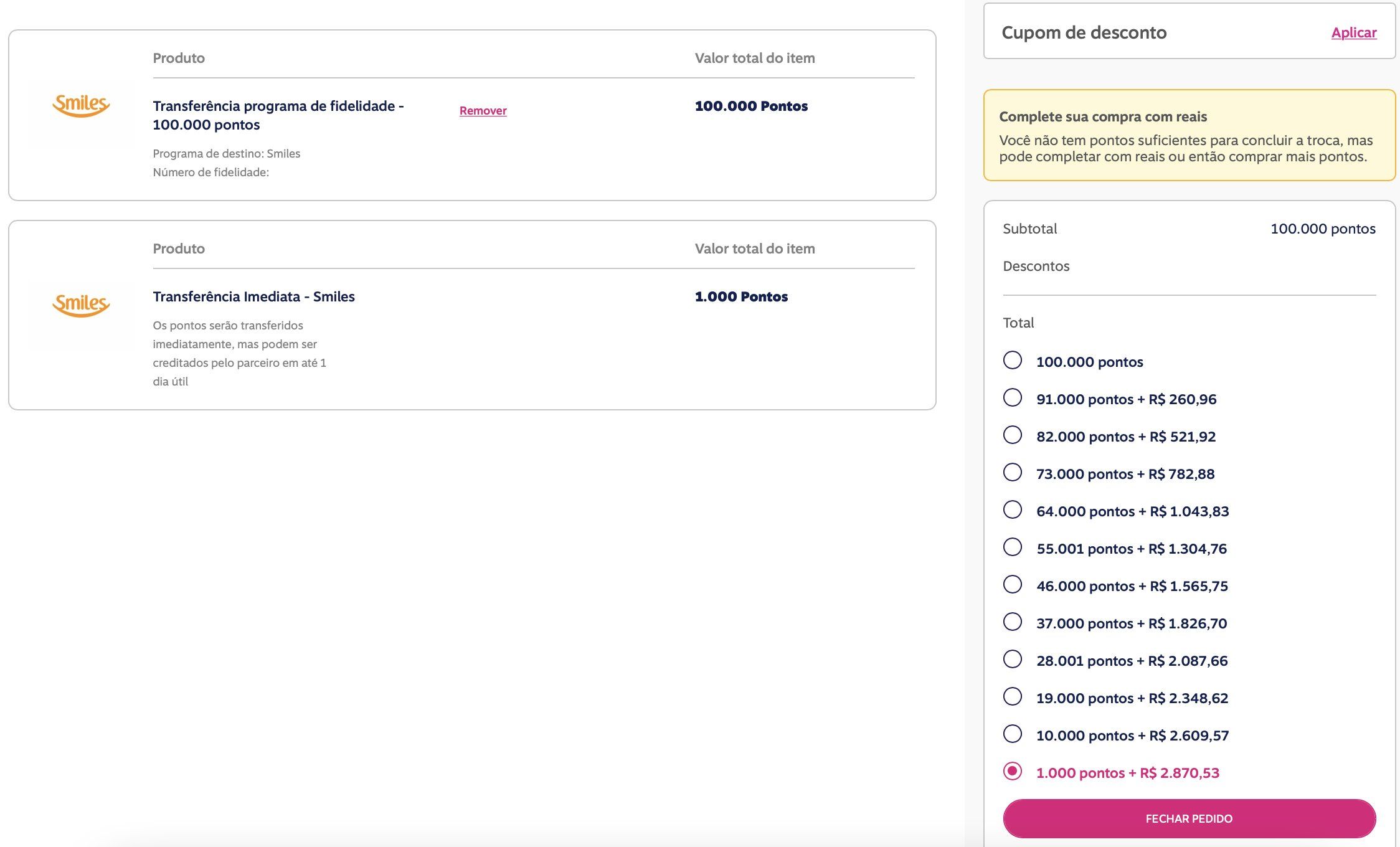The height and width of the screenshot is (847, 1400).
Task: Click the Complete sua compra com reais notice
Action: point(1189,135)
